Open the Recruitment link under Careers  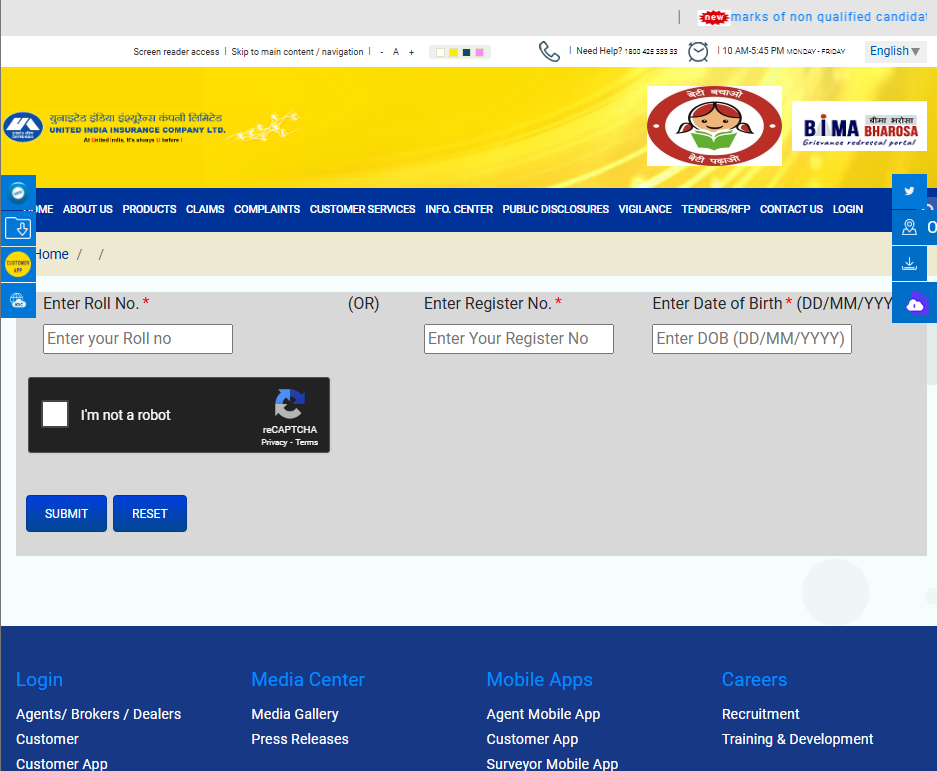[x=760, y=714]
